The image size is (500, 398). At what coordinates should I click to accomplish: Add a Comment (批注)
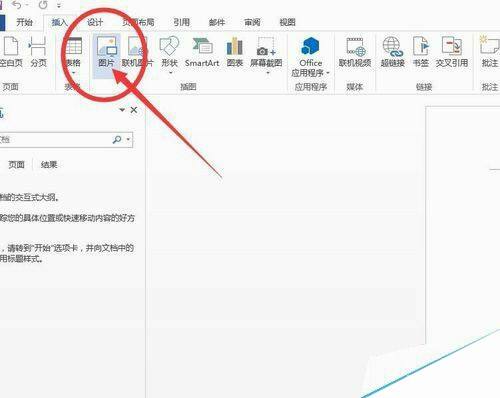click(x=489, y=52)
